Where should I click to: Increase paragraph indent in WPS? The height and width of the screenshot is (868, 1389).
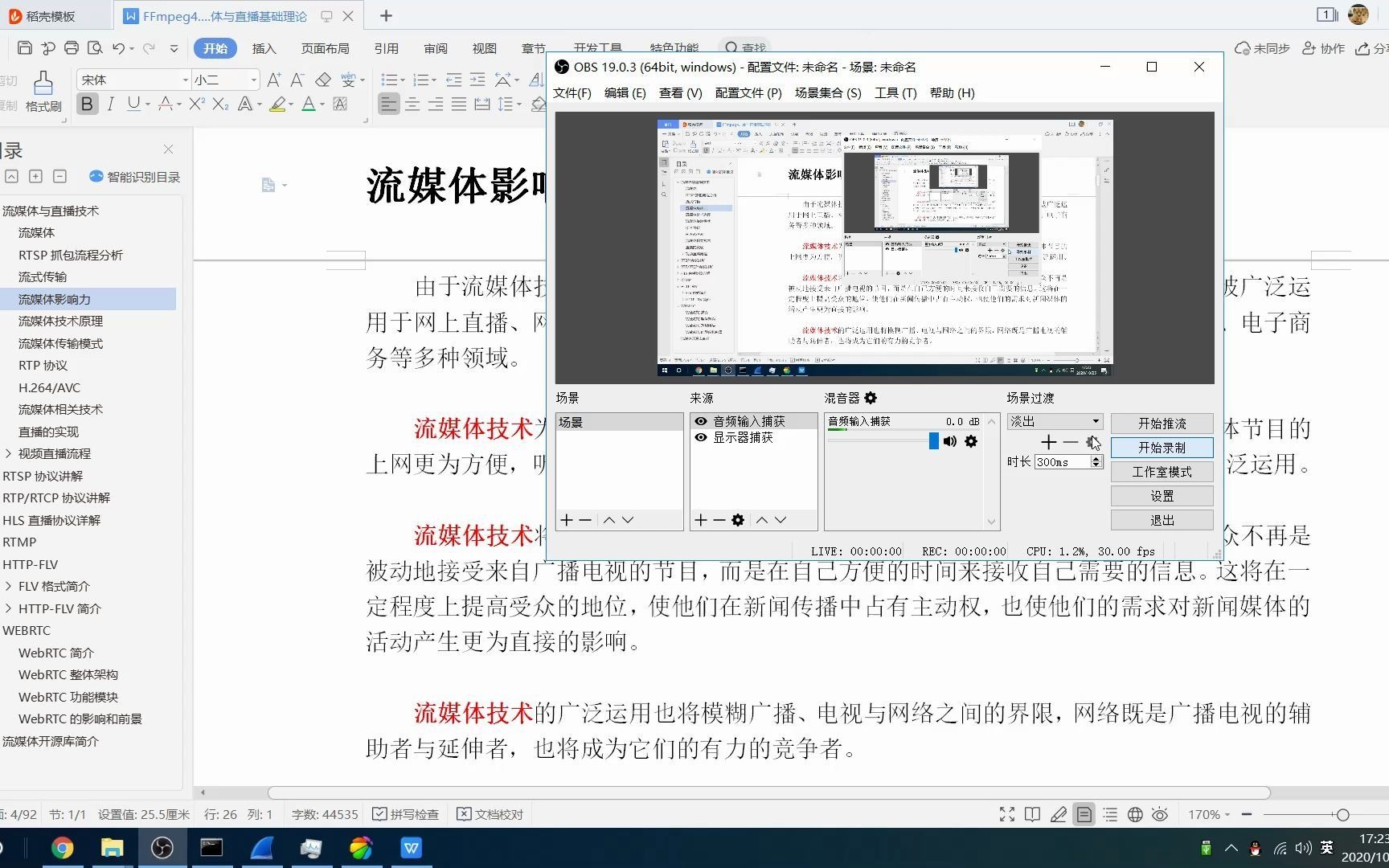click(477, 80)
